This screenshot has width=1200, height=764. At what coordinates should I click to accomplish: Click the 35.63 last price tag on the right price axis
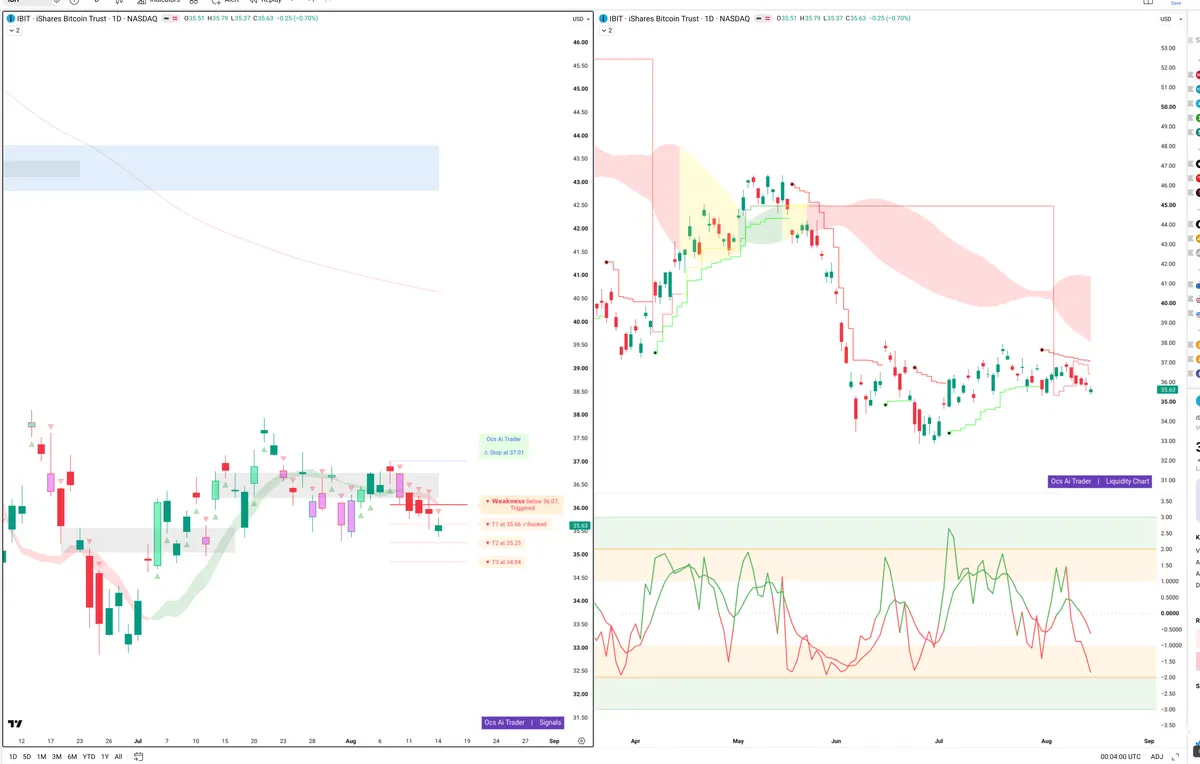coord(1168,390)
